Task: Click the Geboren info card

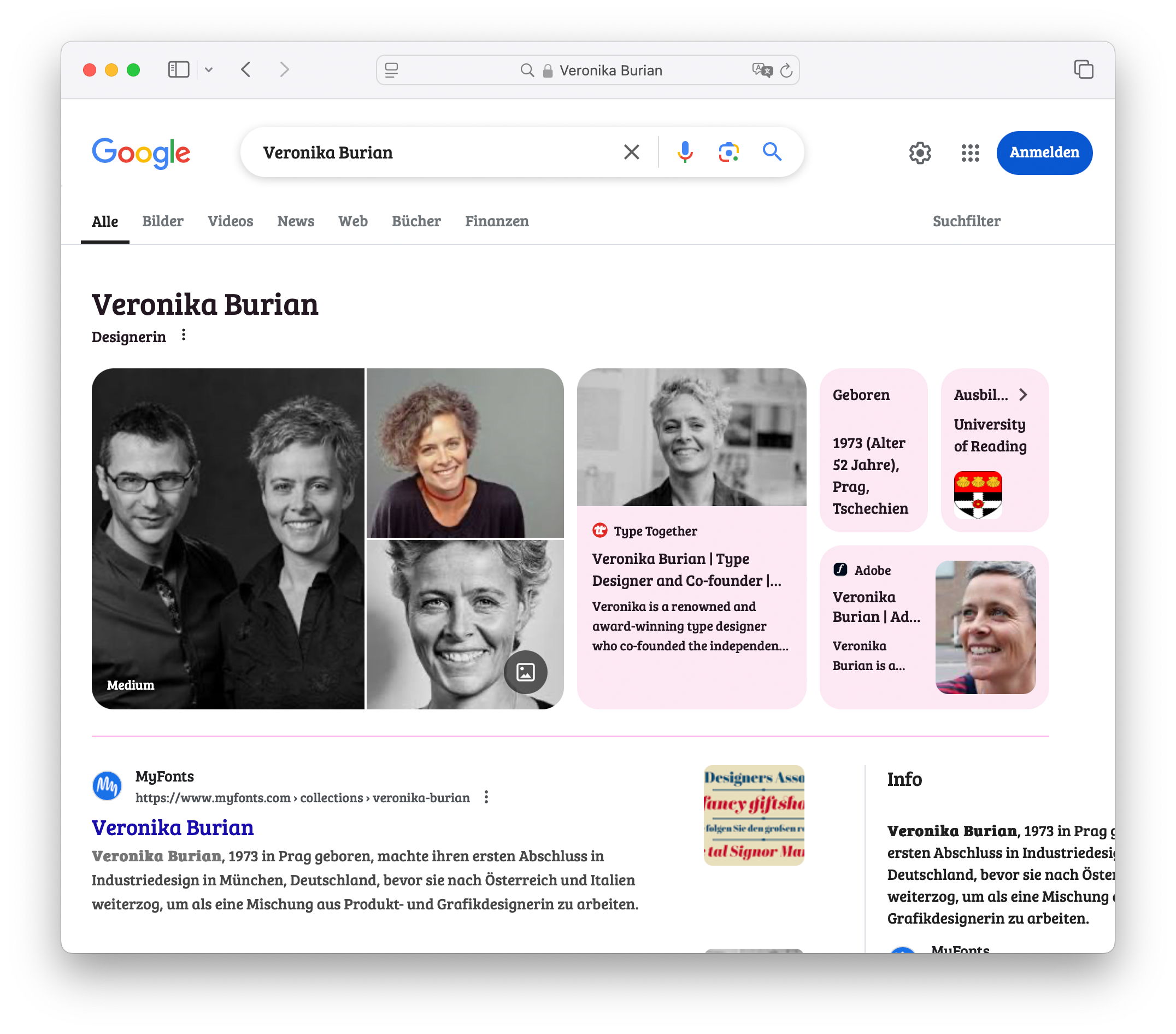Action: coord(873,450)
